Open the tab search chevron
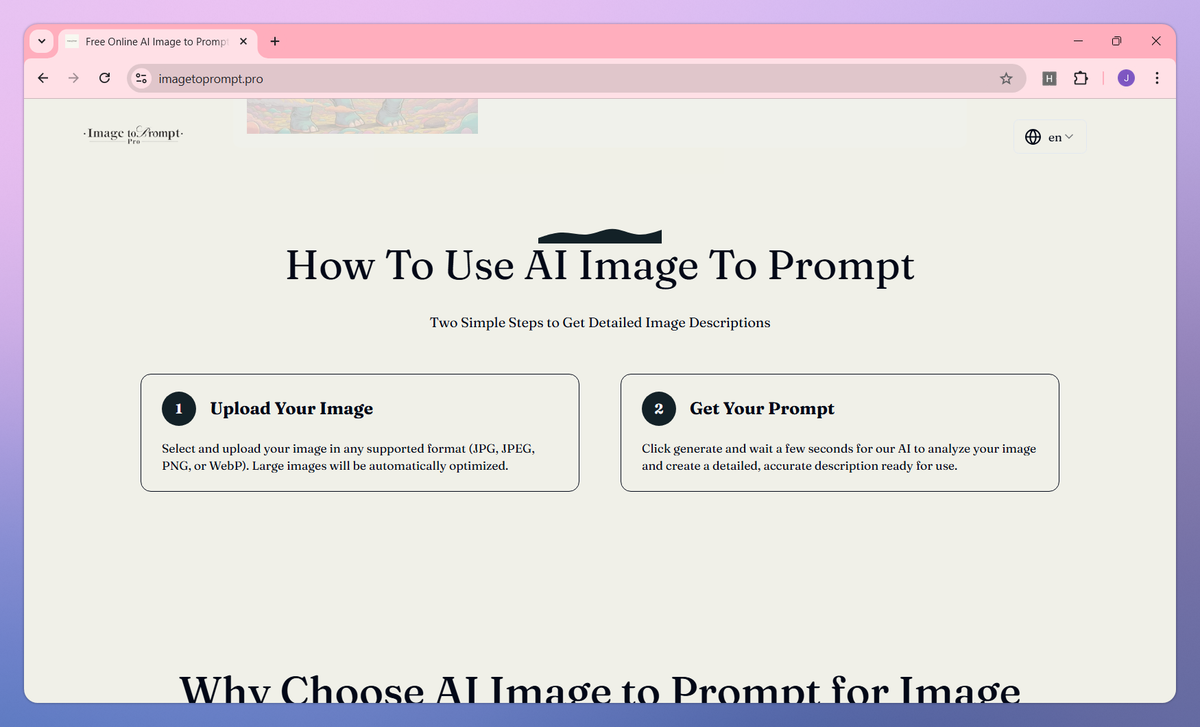This screenshot has height=727, width=1200. pyautogui.click(x=41, y=41)
